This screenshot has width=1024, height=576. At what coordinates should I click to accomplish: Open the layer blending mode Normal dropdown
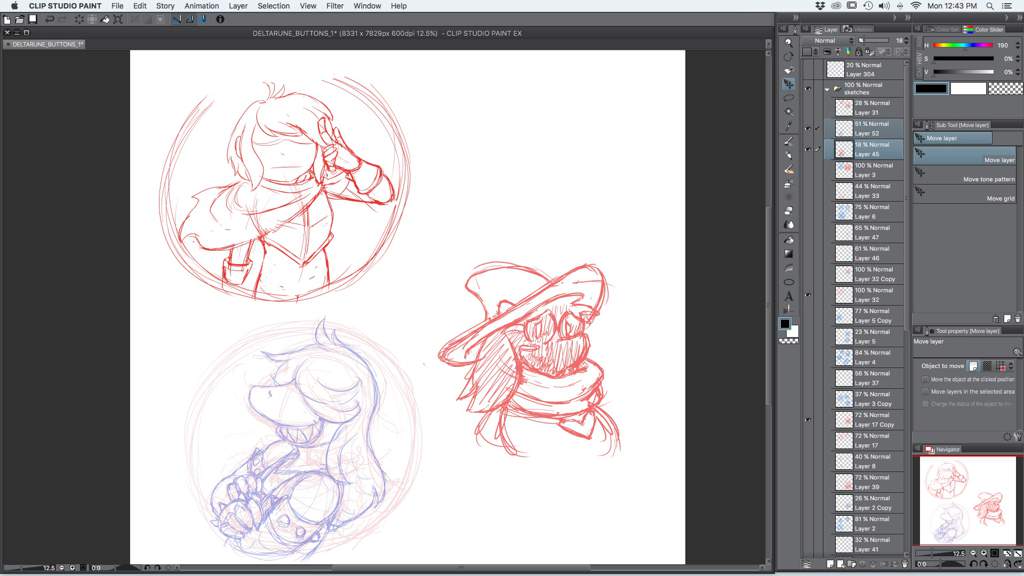pos(829,40)
